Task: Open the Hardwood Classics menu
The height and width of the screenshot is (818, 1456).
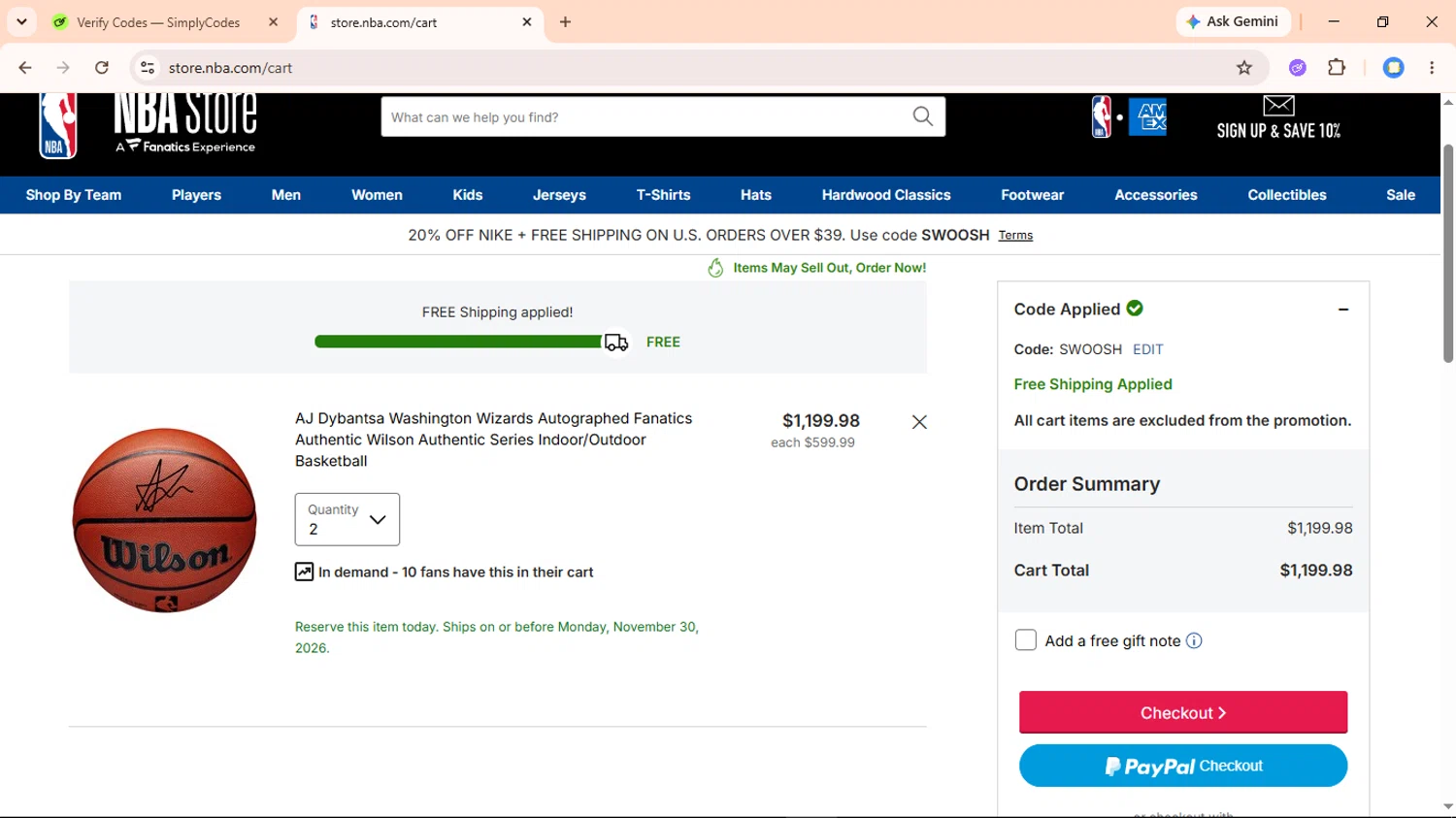Action: (x=886, y=195)
